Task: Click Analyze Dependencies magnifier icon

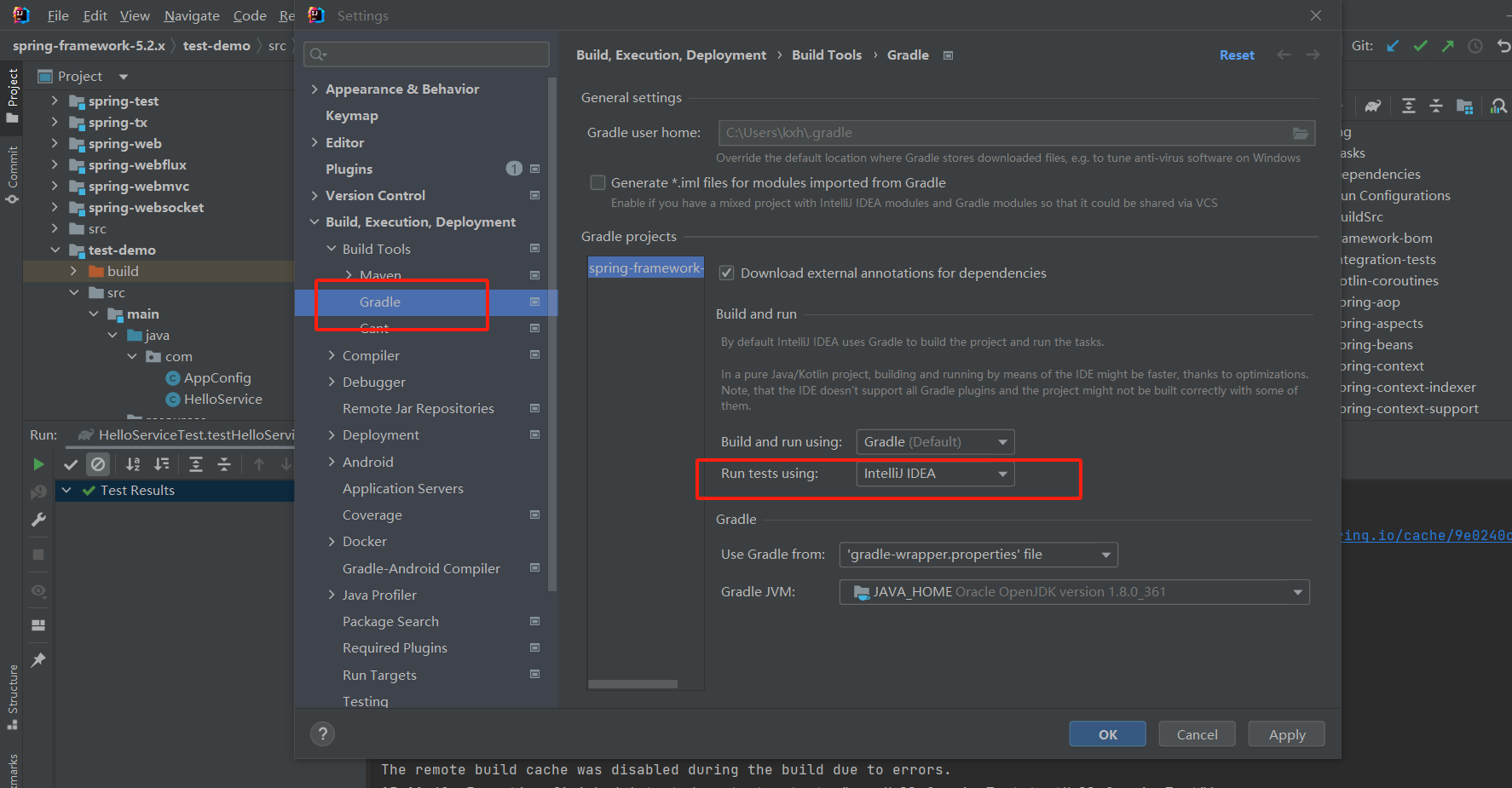Action: coord(1498,106)
